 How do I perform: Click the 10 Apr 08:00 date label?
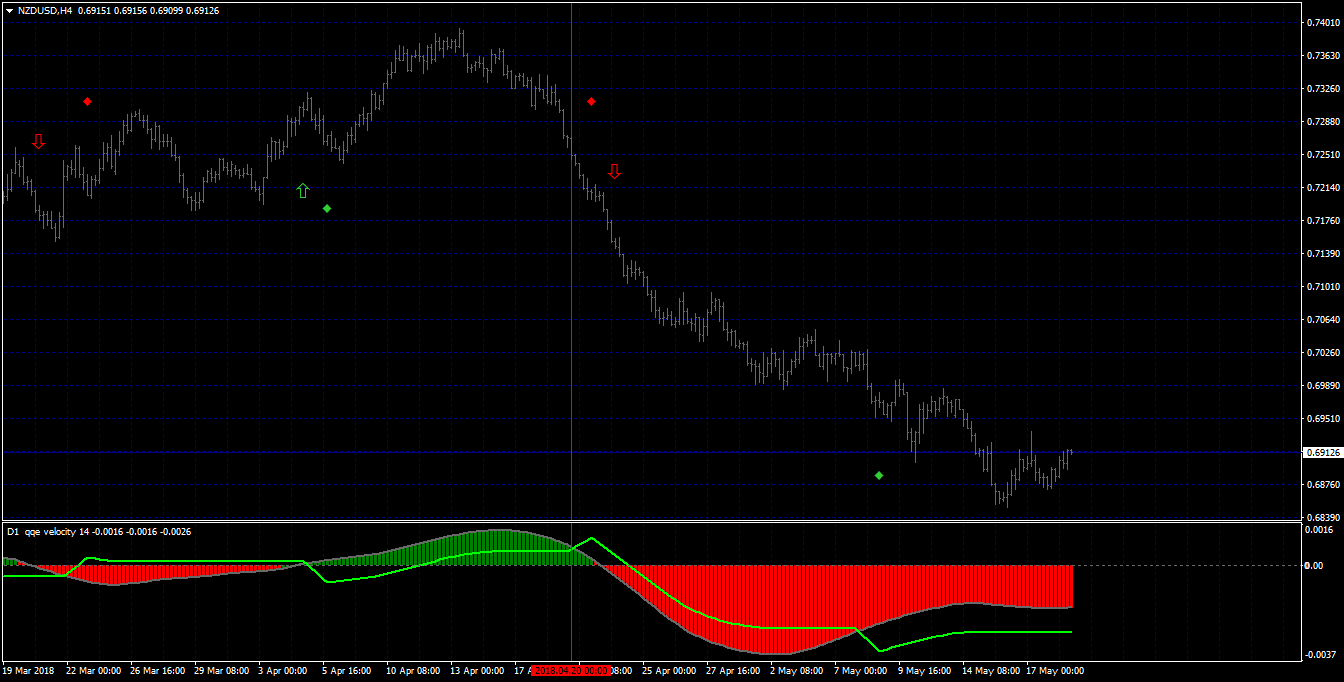[x=414, y=670]
